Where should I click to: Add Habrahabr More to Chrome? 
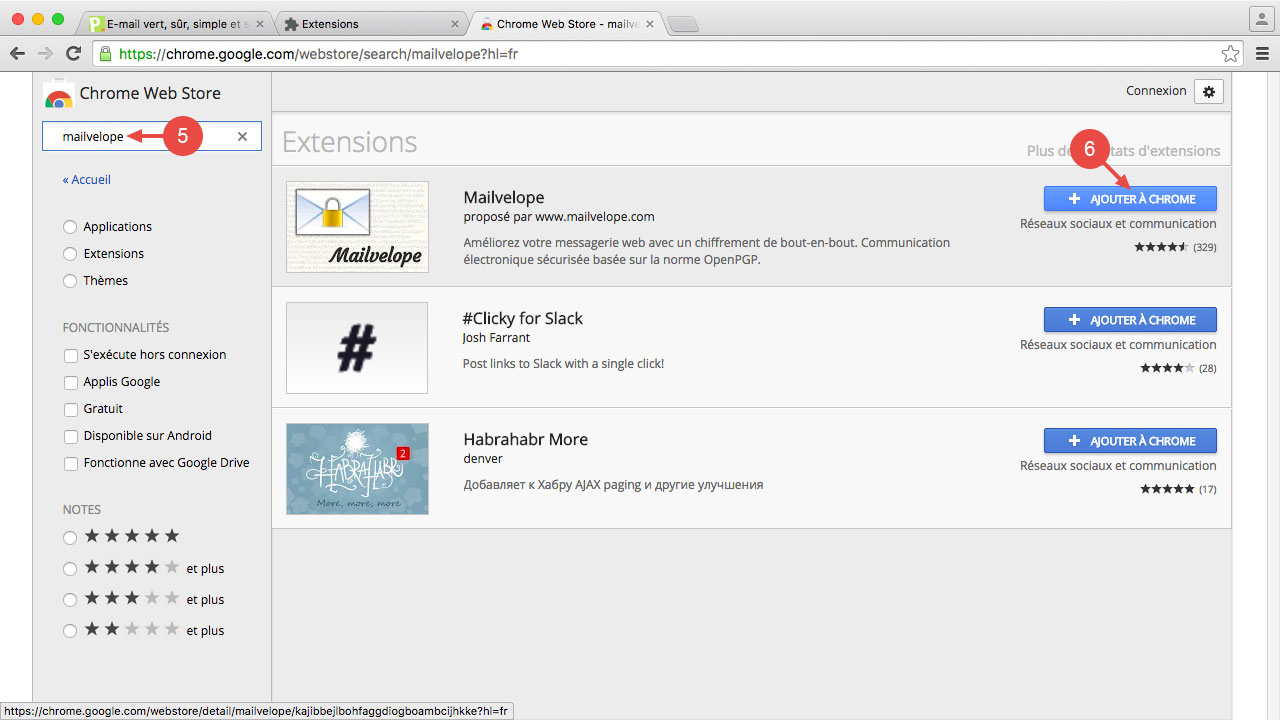coord(1130,441)
